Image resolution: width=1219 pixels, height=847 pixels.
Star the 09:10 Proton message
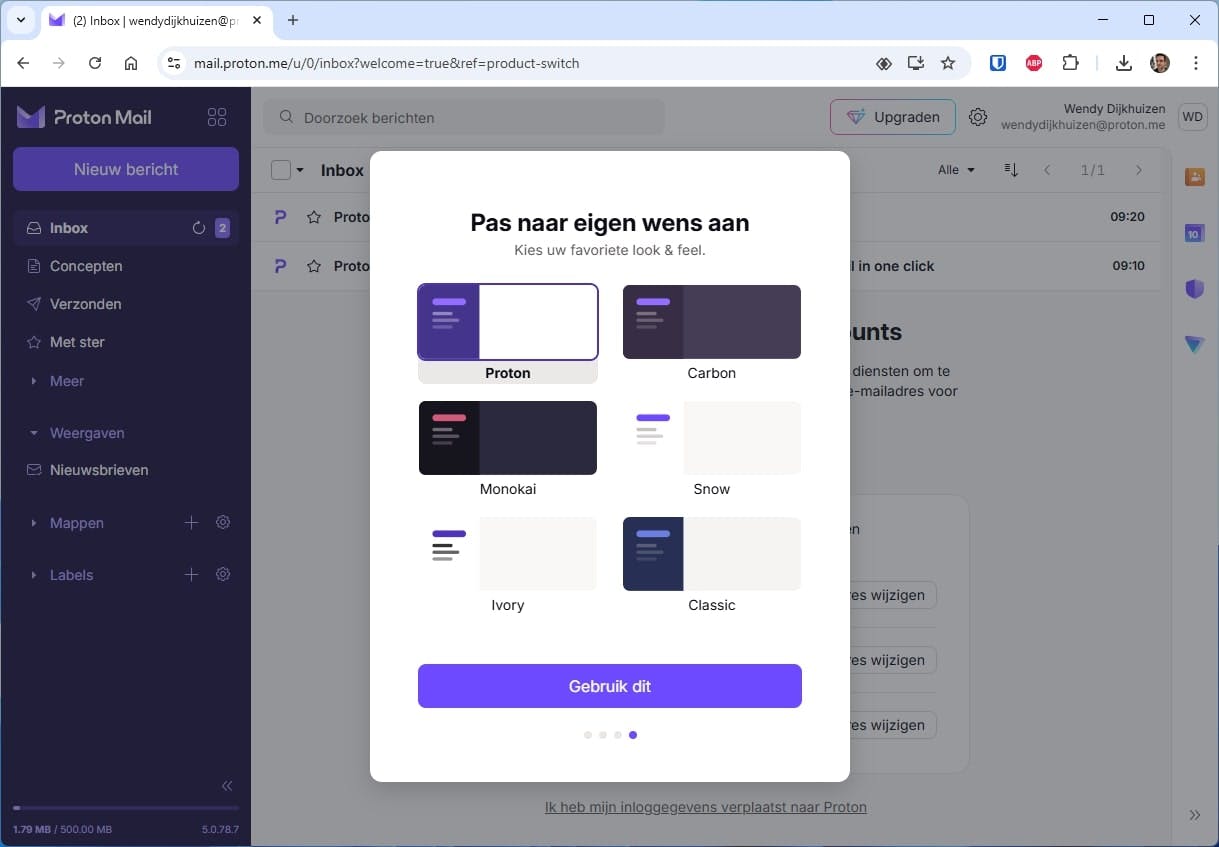(314, 266)
